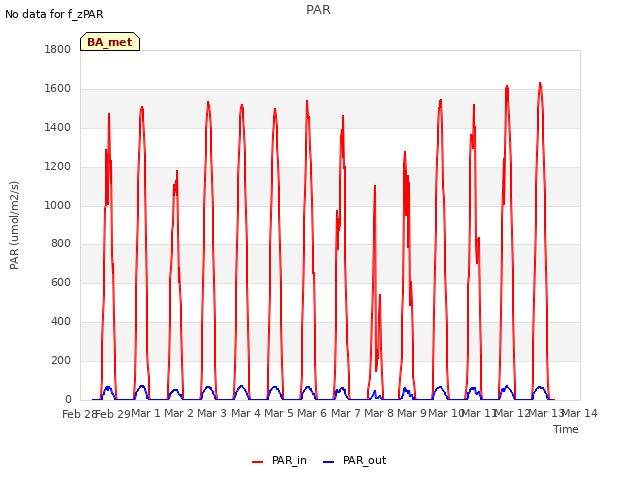Click the 600 y-axis tick label
This screenshot has width=640, height=480.
(x=61, y=282)
